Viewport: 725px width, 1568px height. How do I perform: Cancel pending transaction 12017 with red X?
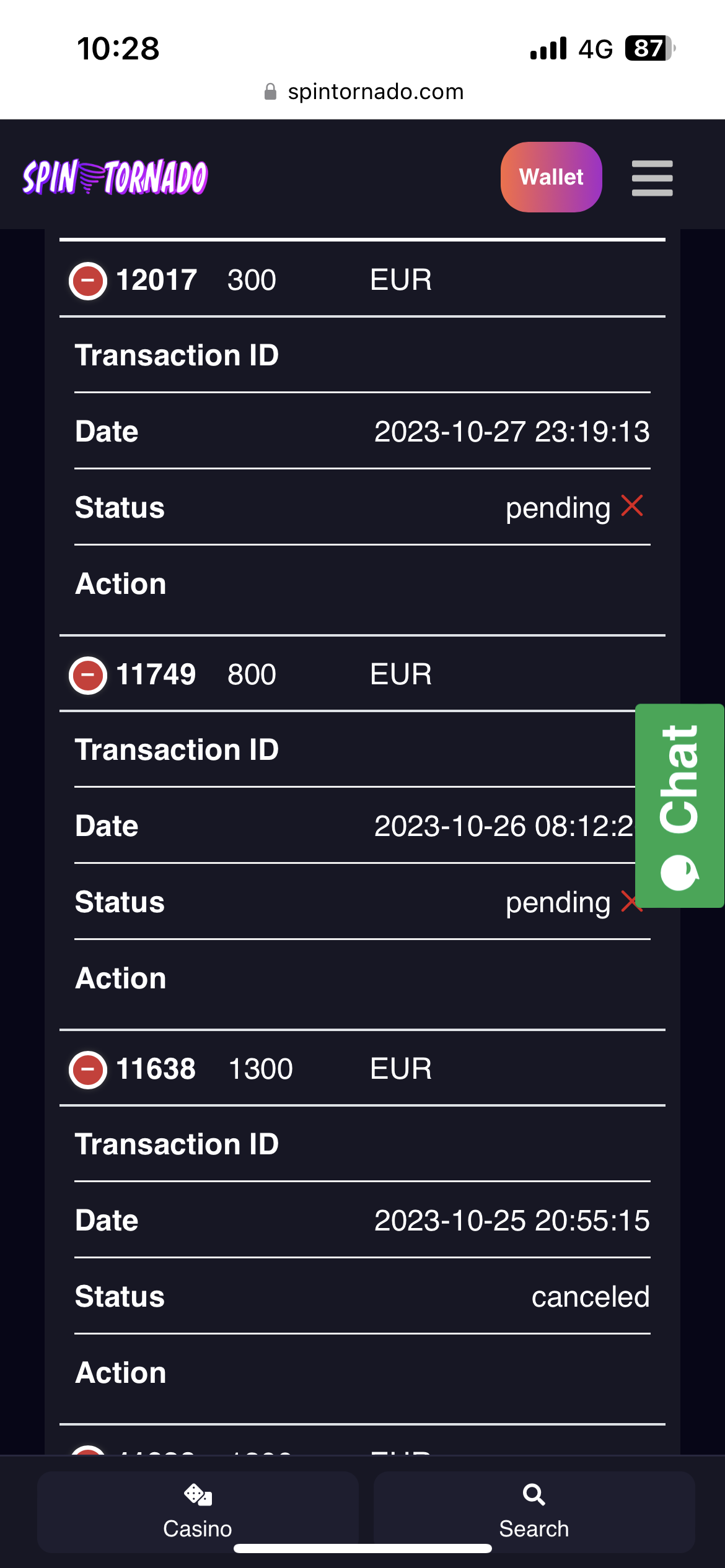click(632, 506)
